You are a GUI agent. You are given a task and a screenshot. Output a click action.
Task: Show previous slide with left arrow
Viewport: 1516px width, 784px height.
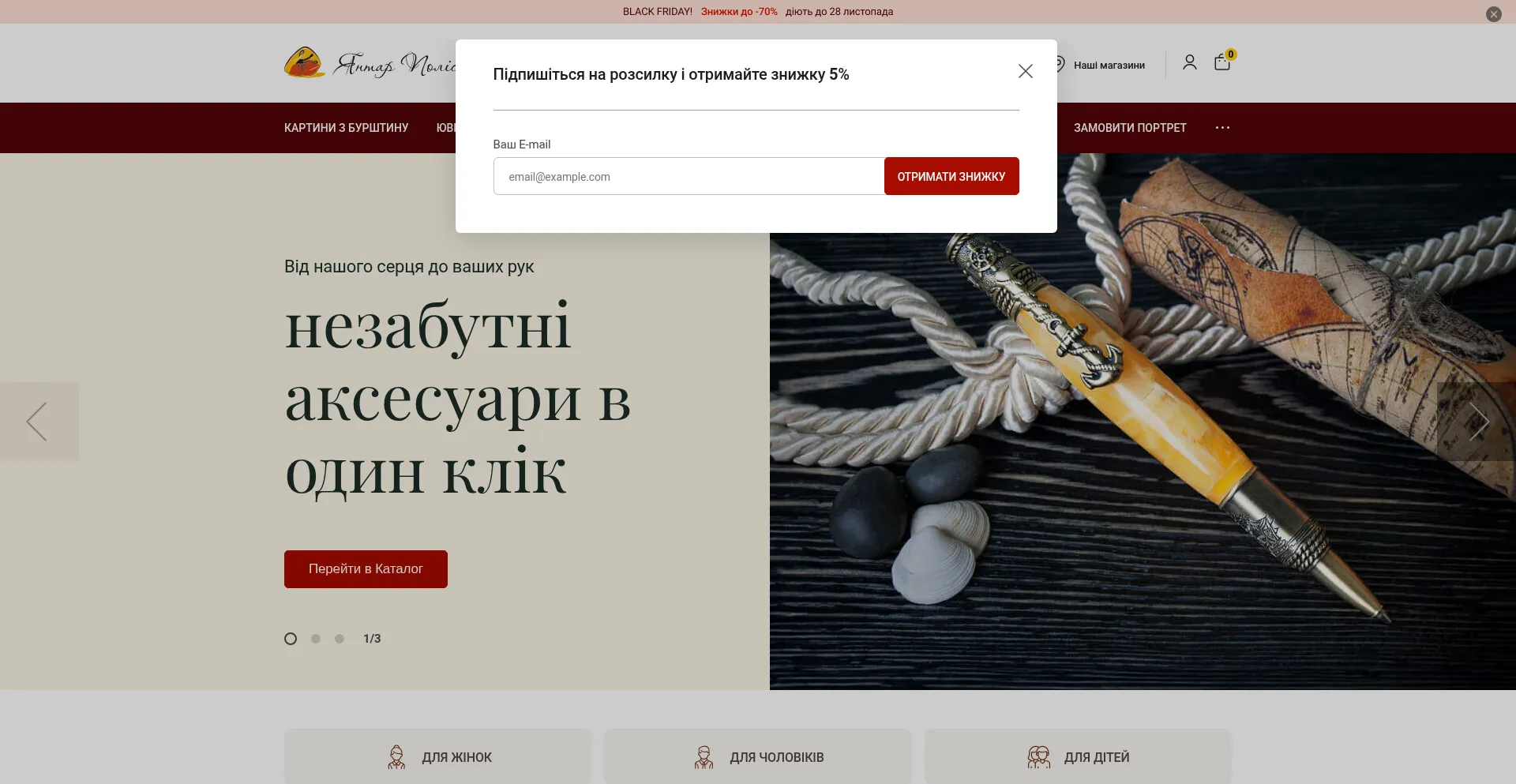pyautogui.click(x=37, y=422)
